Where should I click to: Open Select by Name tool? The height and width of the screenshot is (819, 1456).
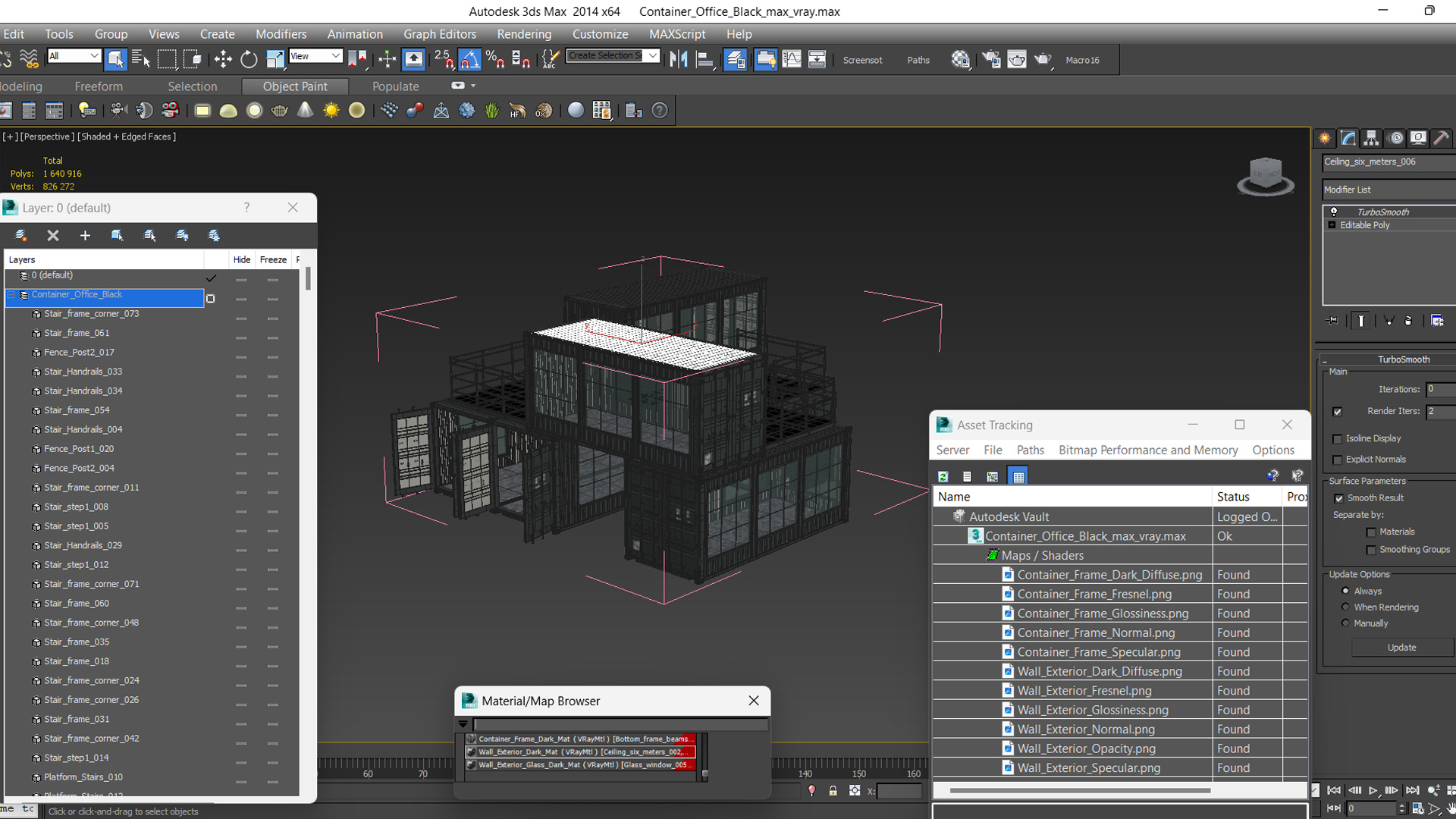coord(141,59)
